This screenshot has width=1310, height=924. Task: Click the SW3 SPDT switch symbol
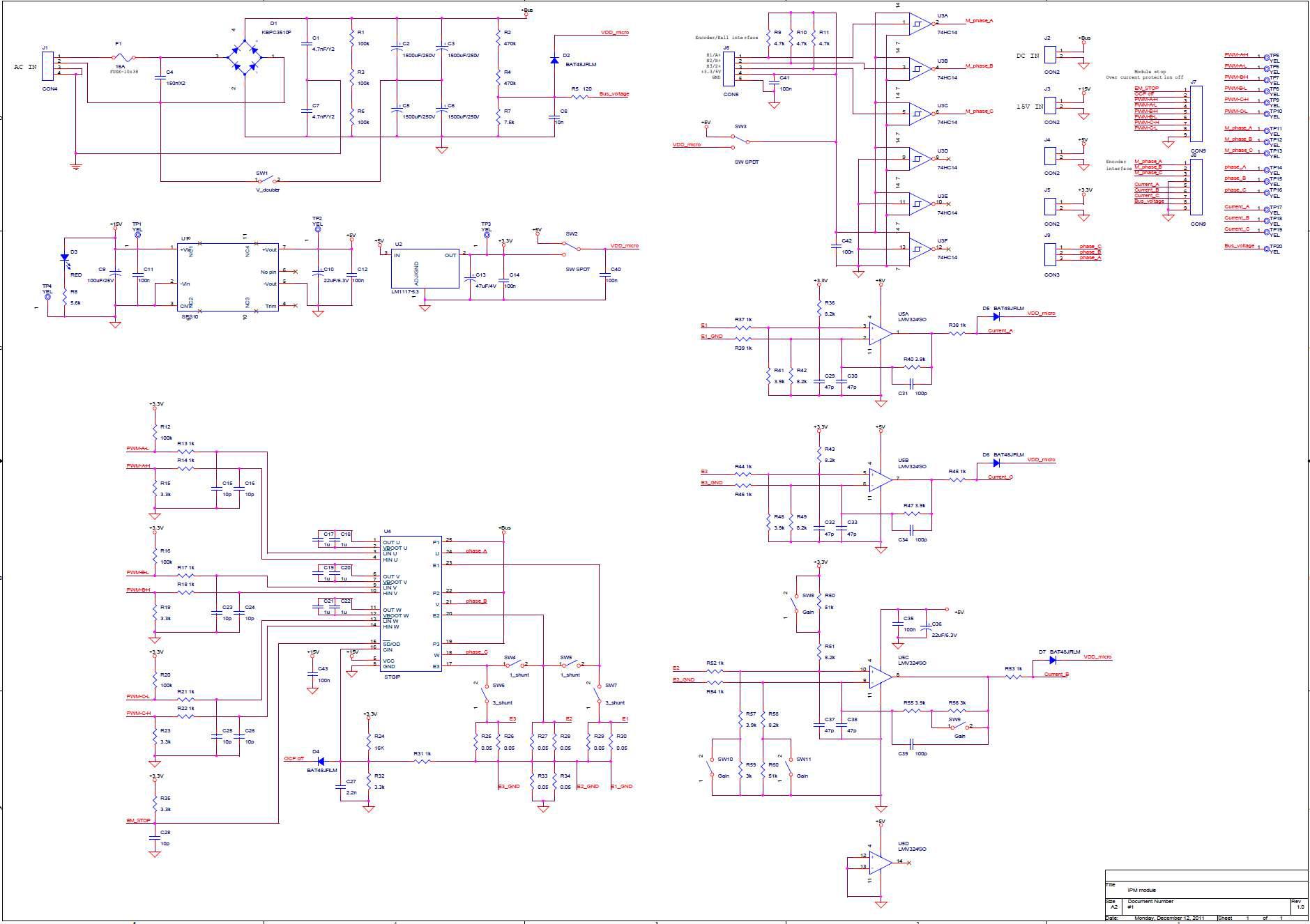click(740, 143)
